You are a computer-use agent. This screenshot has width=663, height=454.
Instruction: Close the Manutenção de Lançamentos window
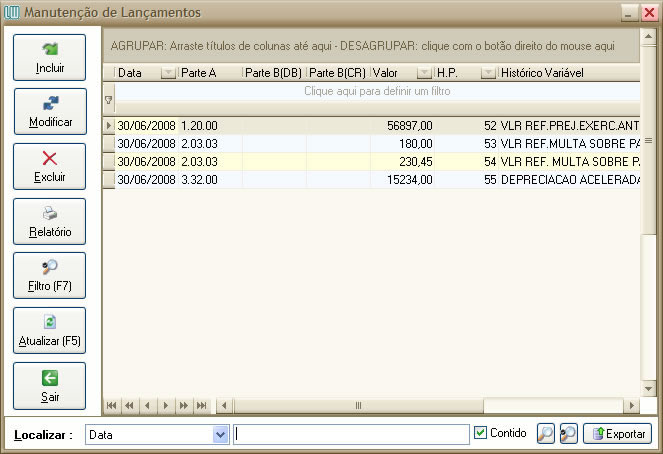tap(648, 13)
